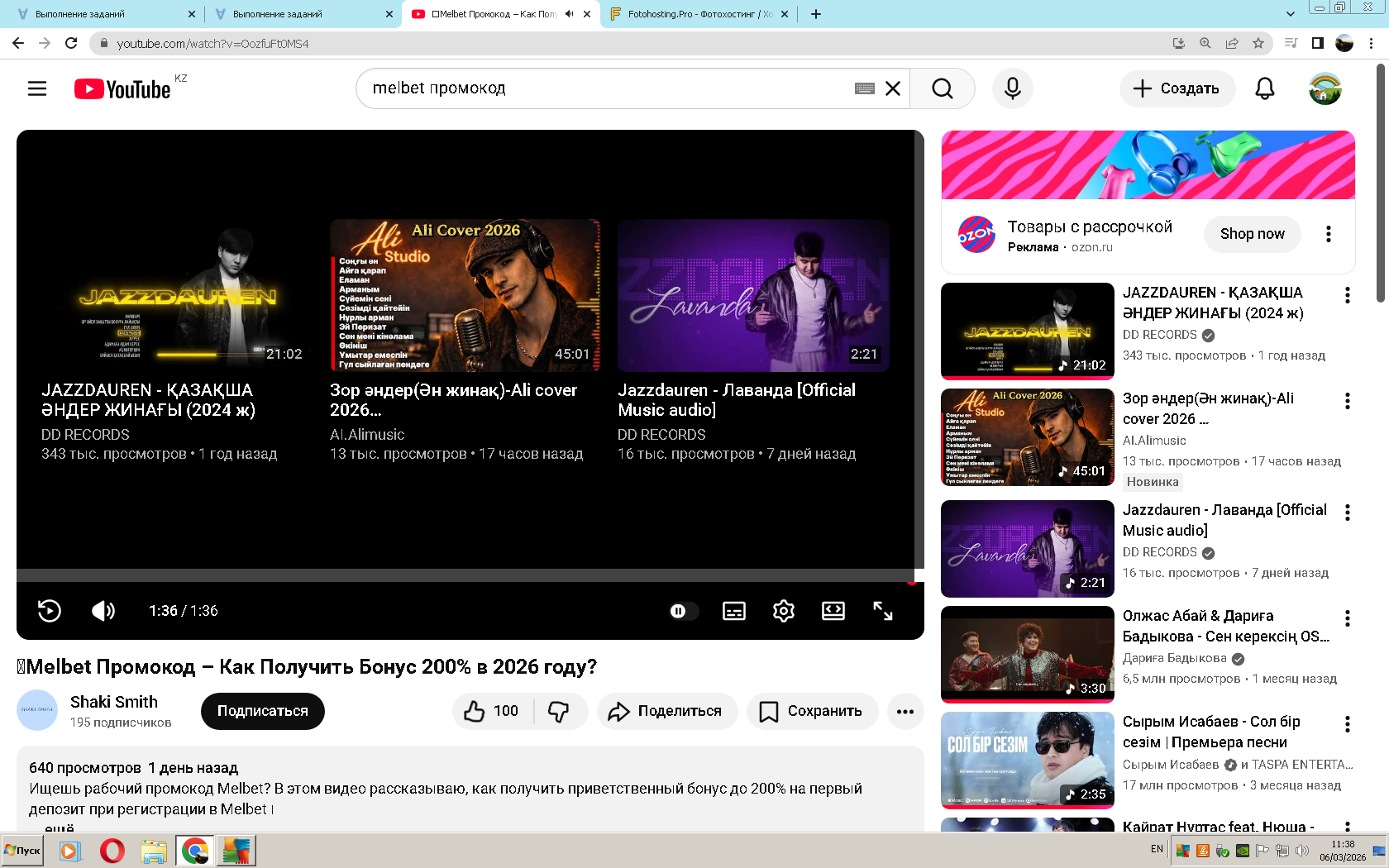The width and height of the screenshot is (1389, 868).
Task: Open the player settings gear
Action: click(783, 611)
